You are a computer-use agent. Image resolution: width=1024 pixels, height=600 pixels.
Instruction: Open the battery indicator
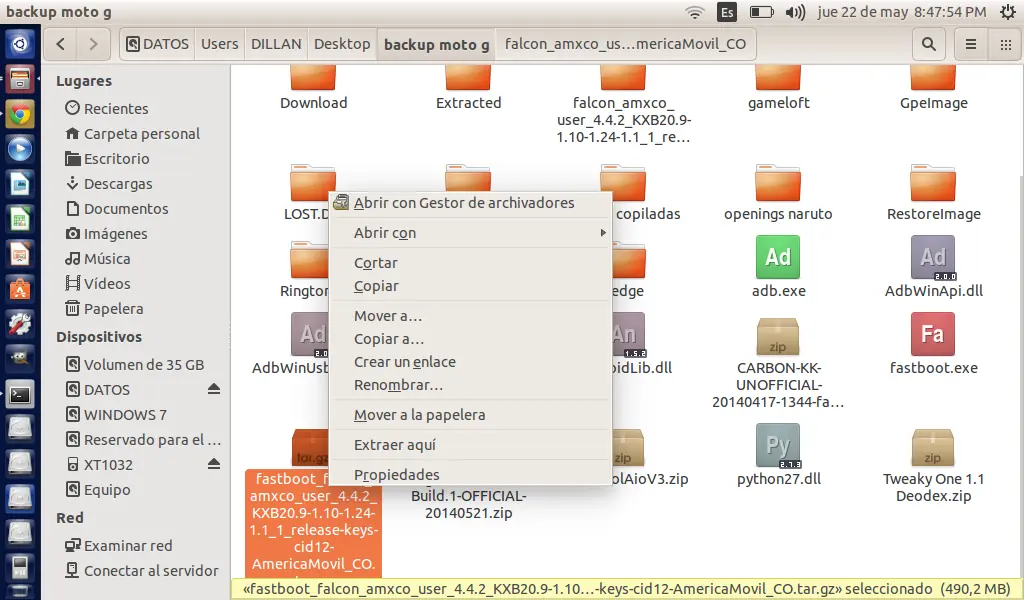tap(761, 12)
